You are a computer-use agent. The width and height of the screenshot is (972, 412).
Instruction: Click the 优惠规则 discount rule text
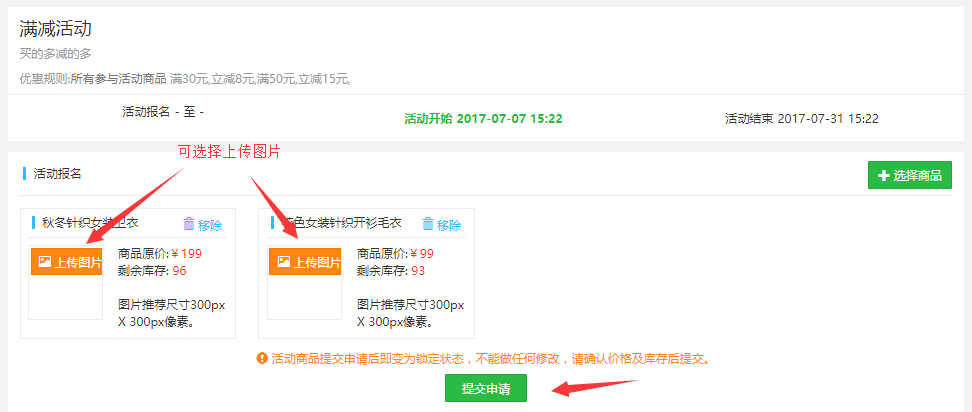coord(185,79)
